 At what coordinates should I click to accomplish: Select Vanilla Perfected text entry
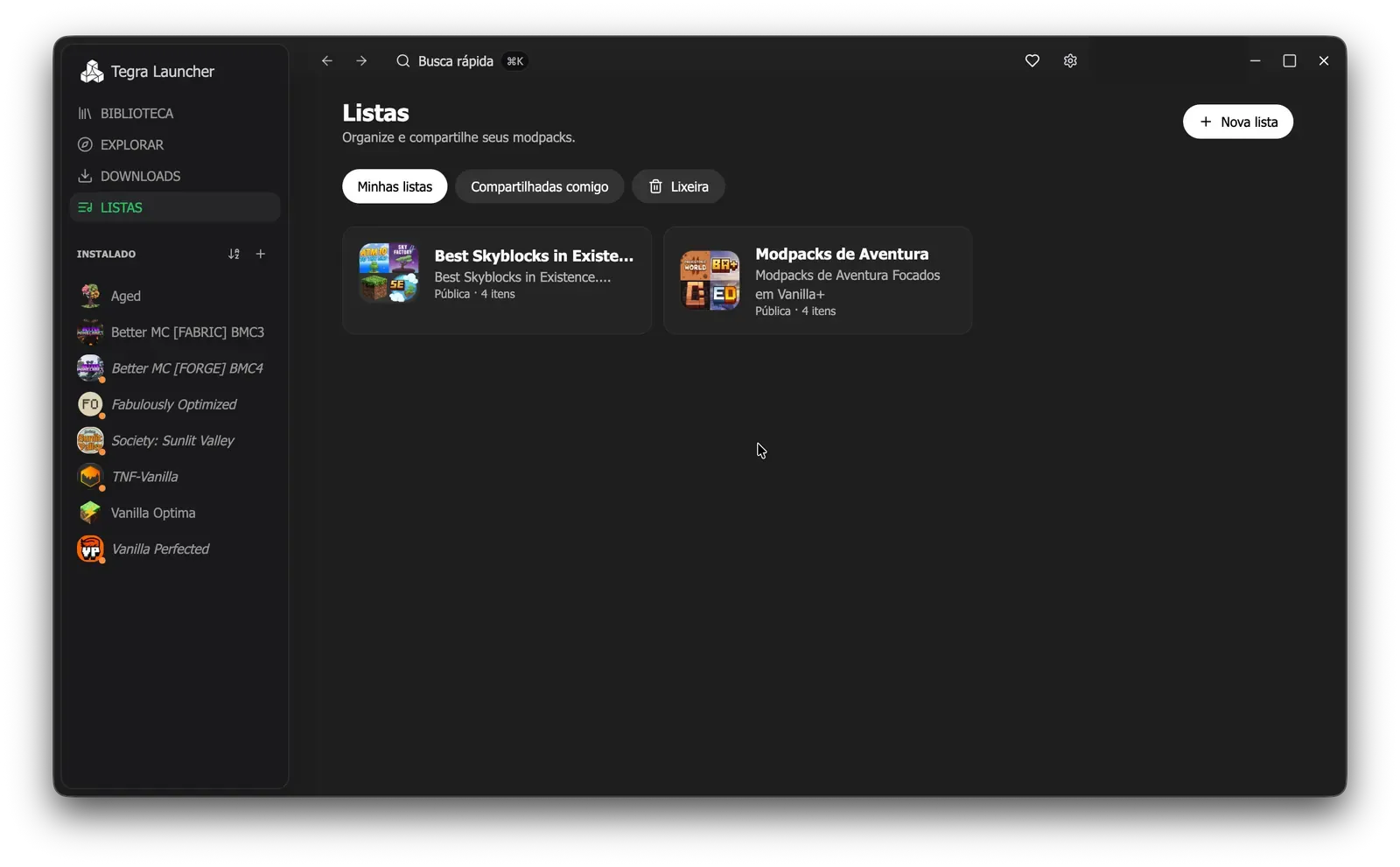[x=160, y=549]
